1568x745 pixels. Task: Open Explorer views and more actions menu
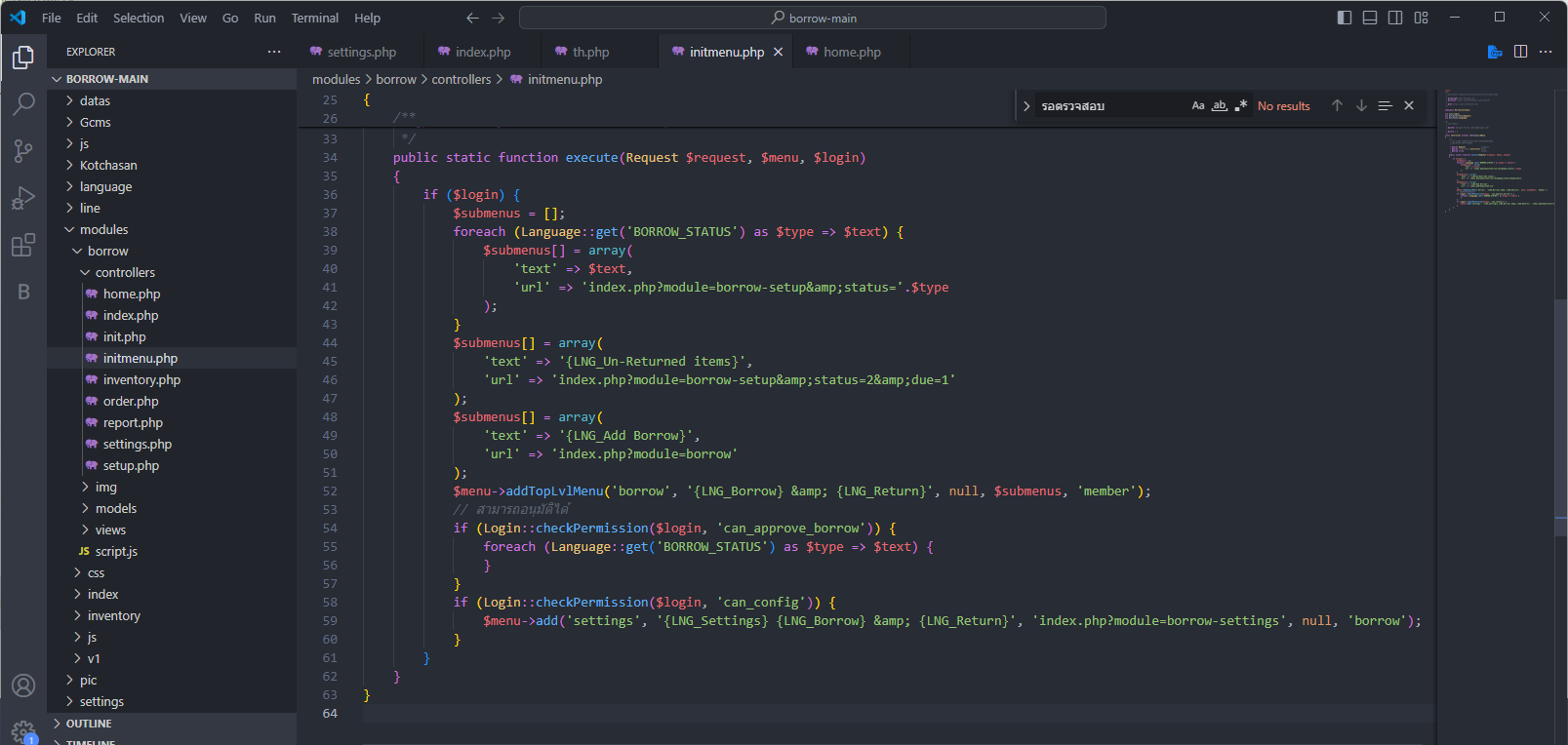point(274,52)
